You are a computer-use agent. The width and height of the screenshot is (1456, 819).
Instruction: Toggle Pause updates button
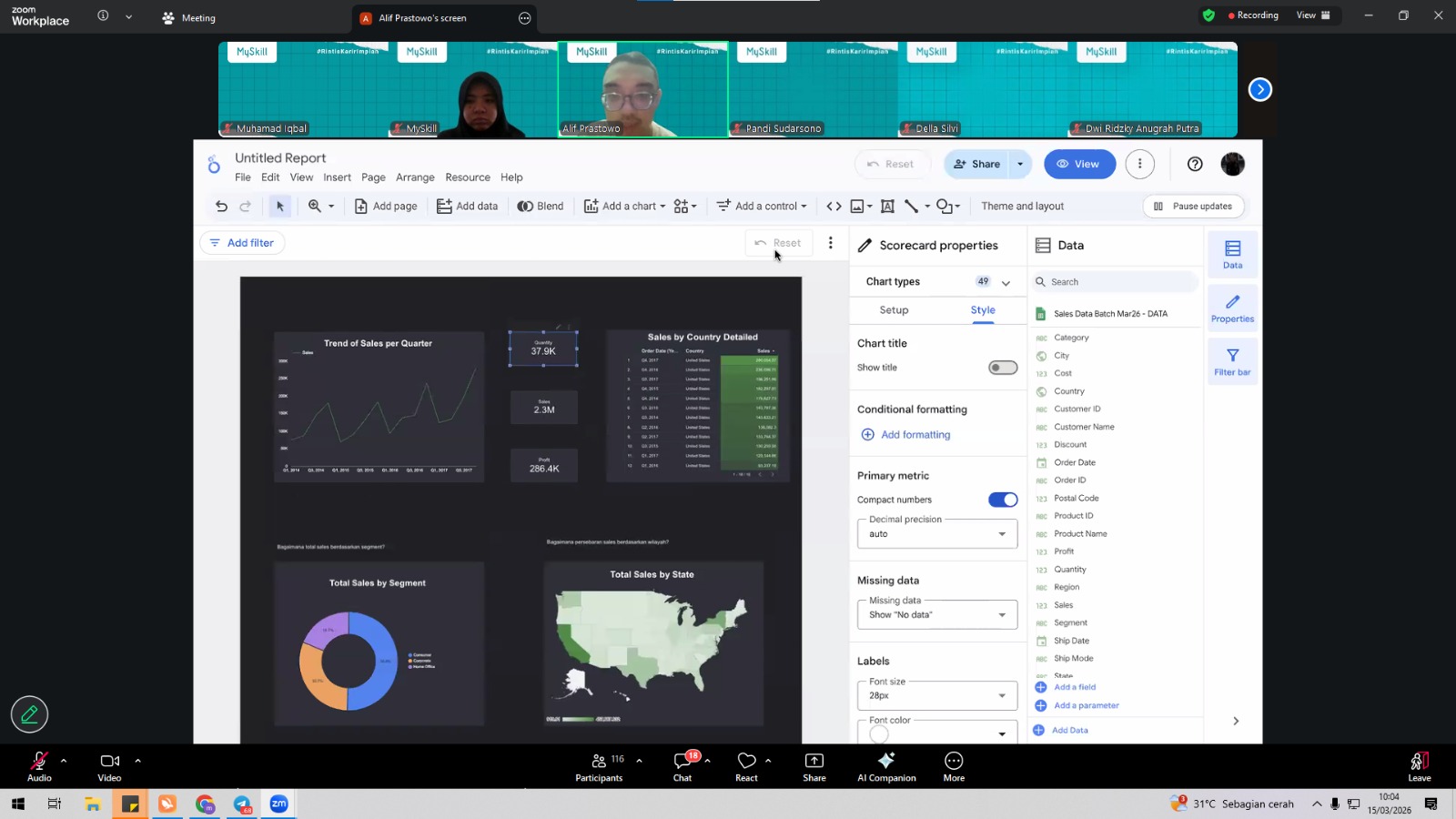[x=1193, y=207]
